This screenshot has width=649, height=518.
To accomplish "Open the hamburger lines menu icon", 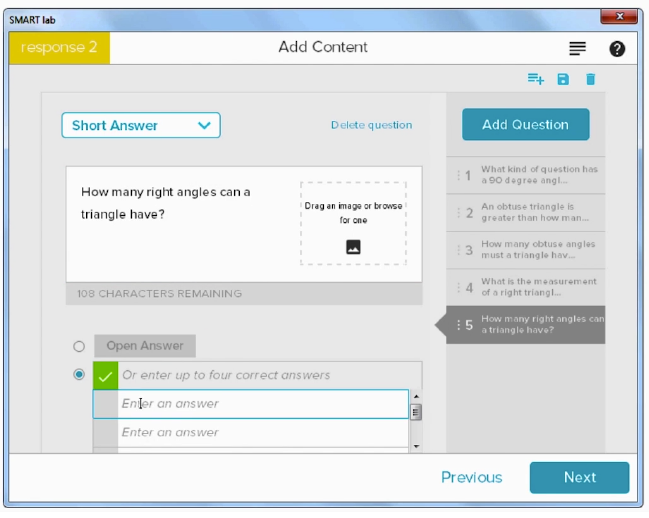I will (x=577, y=48).
